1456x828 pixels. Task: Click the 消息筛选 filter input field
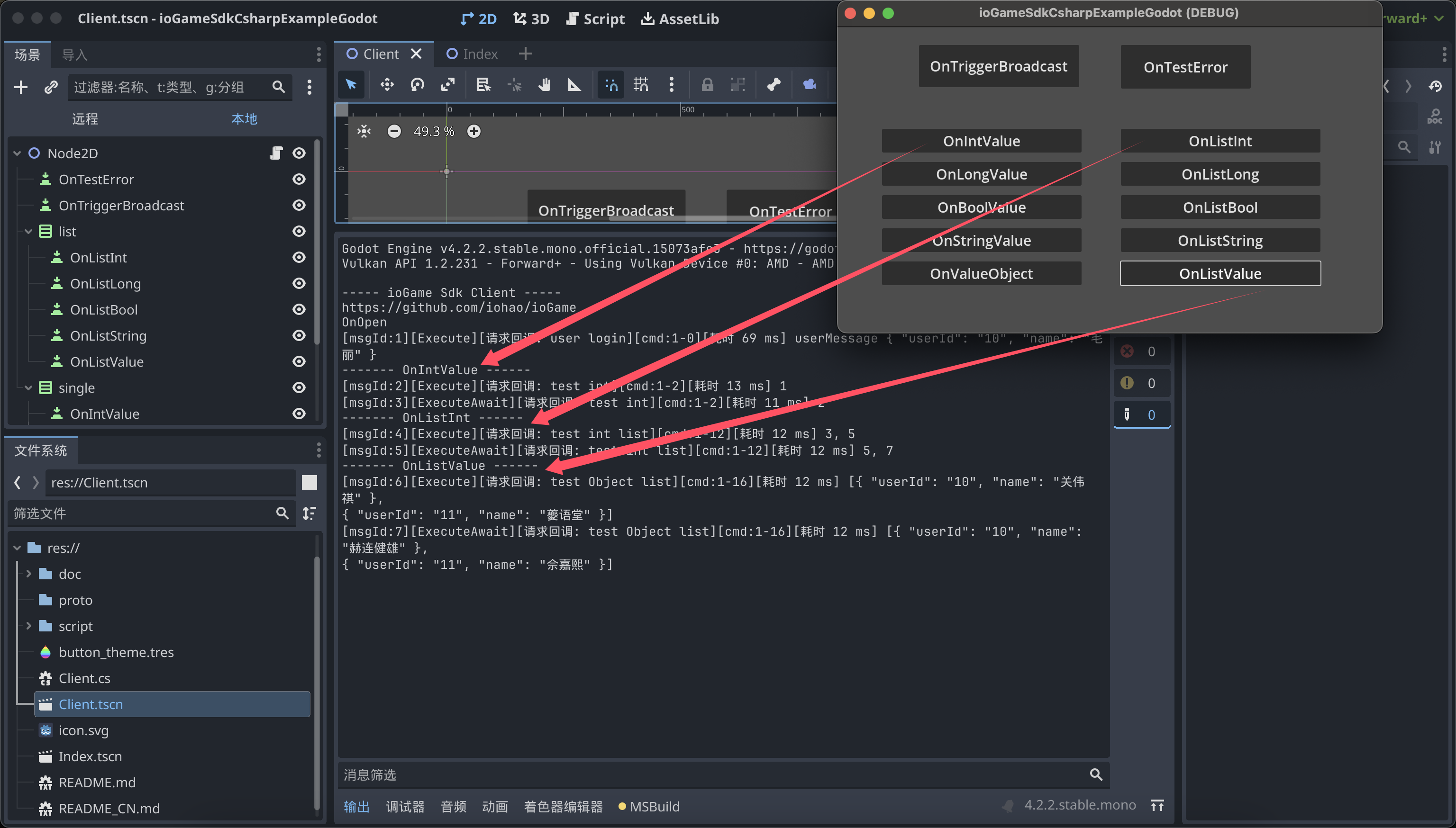[711, 774]
